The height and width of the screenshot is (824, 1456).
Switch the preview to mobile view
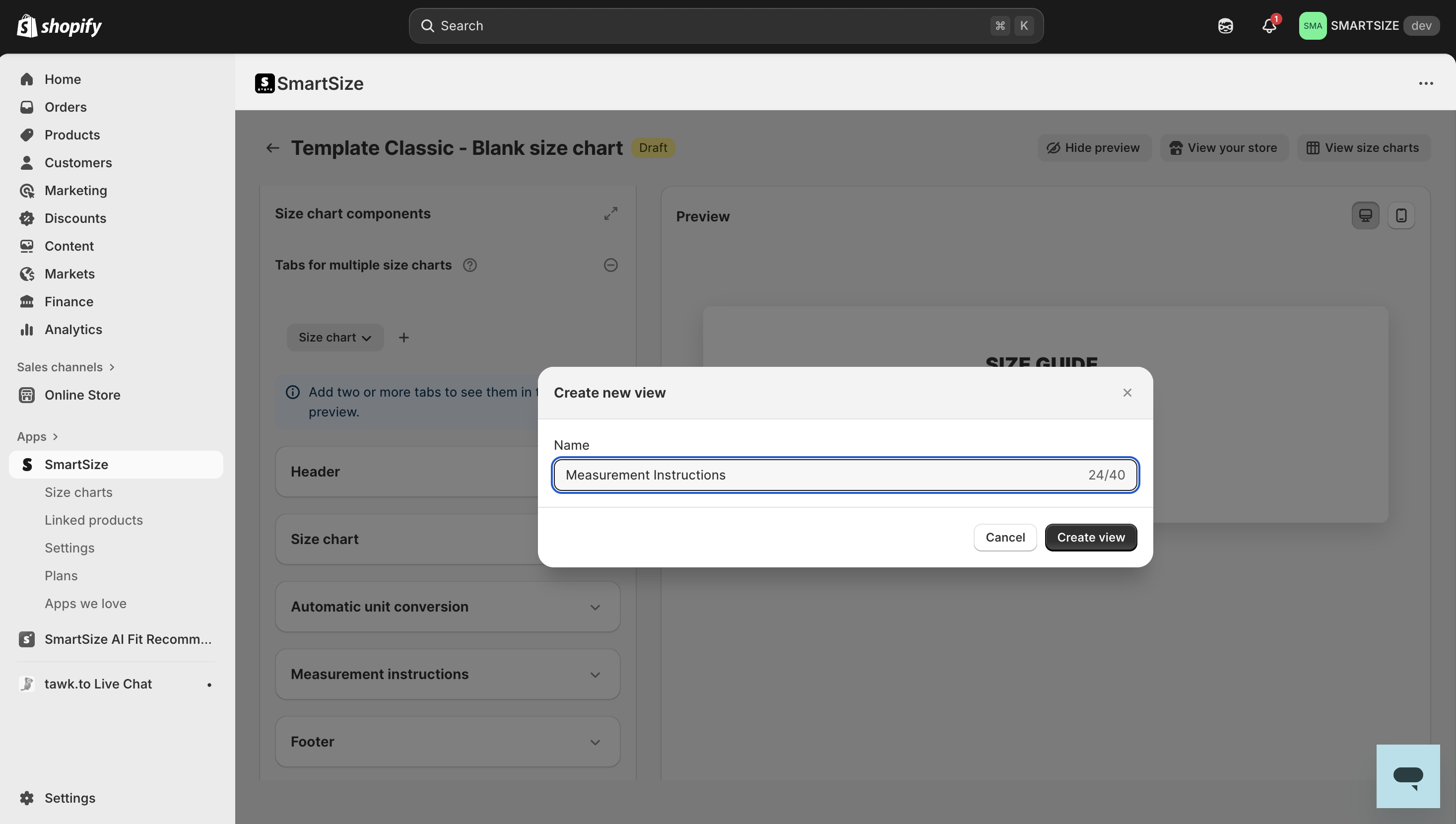[1400, 215]
